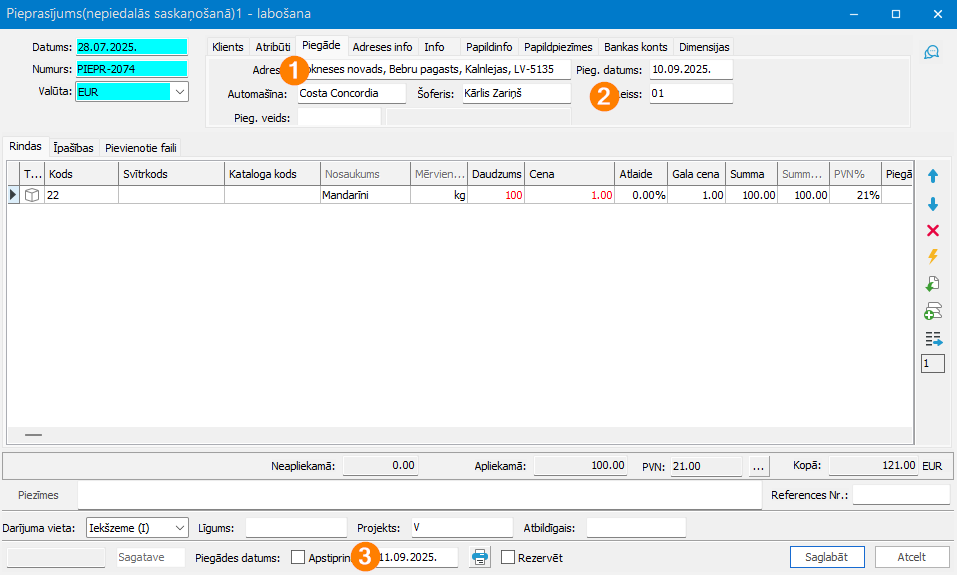Click the References Nr. field
957x575 pixels.
click(901, 495)
